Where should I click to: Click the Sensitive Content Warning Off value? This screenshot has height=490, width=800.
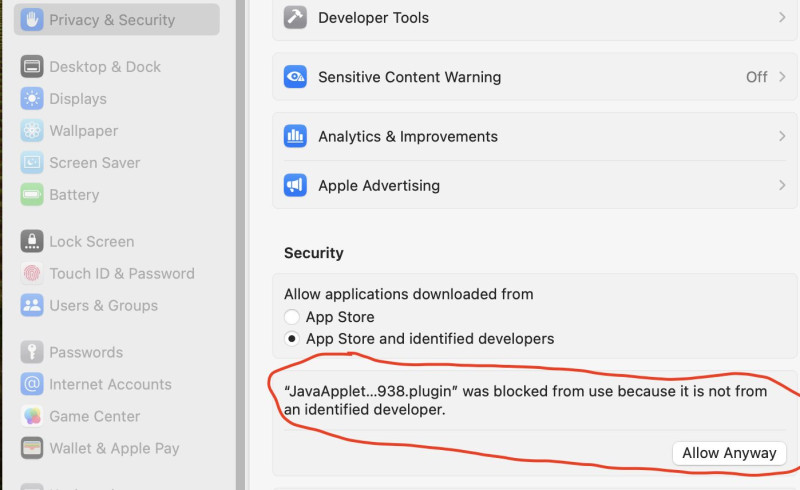pyautogui.click(x=756, y=77)
